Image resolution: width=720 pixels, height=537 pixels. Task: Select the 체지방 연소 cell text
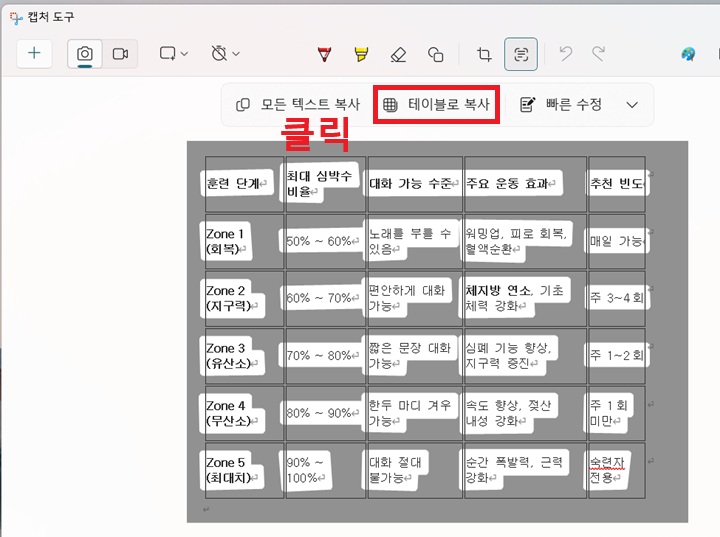point(514,298)
